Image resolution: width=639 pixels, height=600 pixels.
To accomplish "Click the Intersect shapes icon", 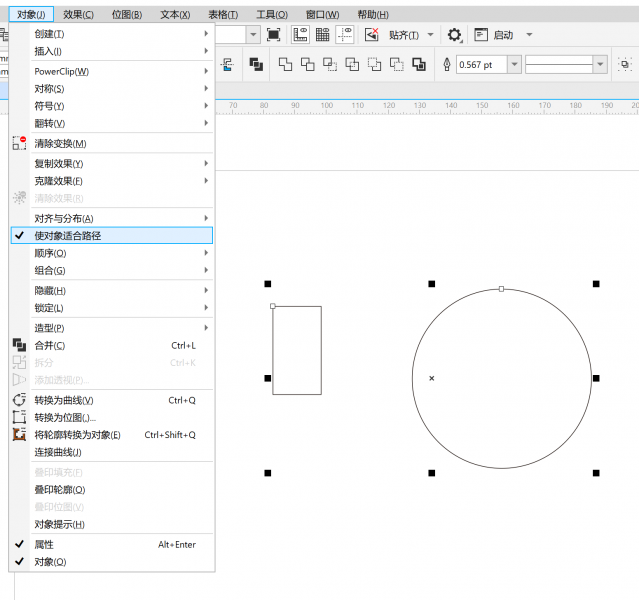I will (x=330, y=64).
